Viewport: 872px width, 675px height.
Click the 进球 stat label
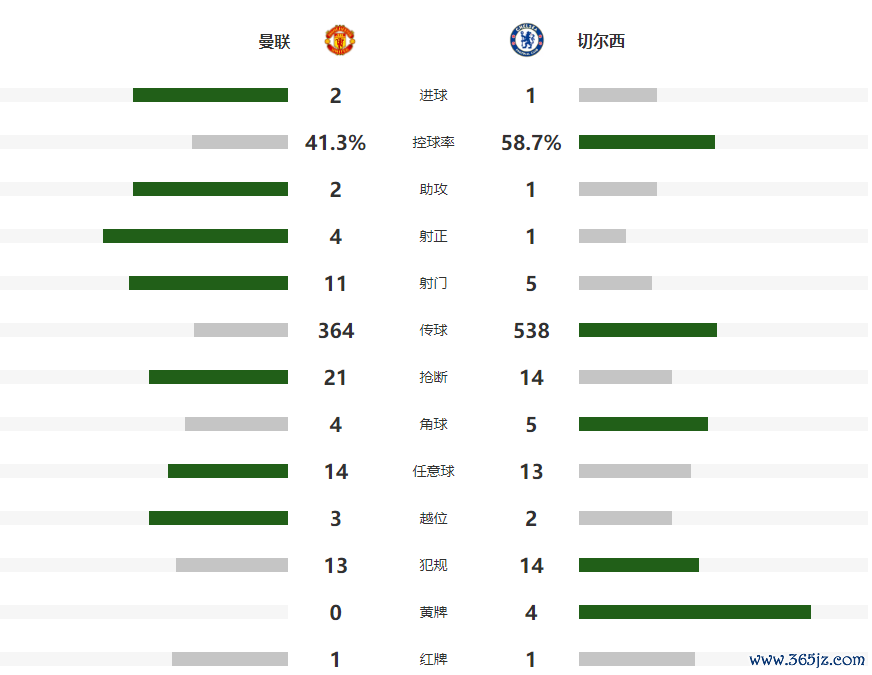[433, 96]
